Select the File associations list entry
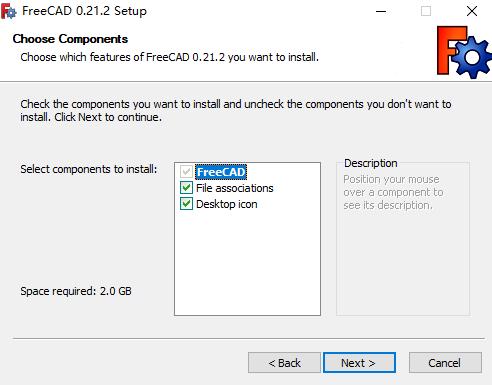 click(x=235, y=188)
